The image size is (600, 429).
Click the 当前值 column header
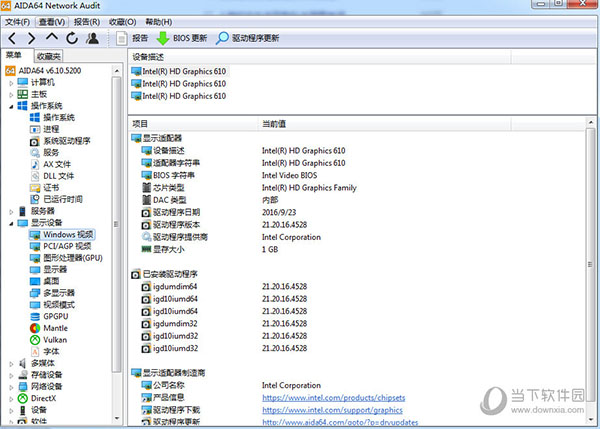pos(384,124)
